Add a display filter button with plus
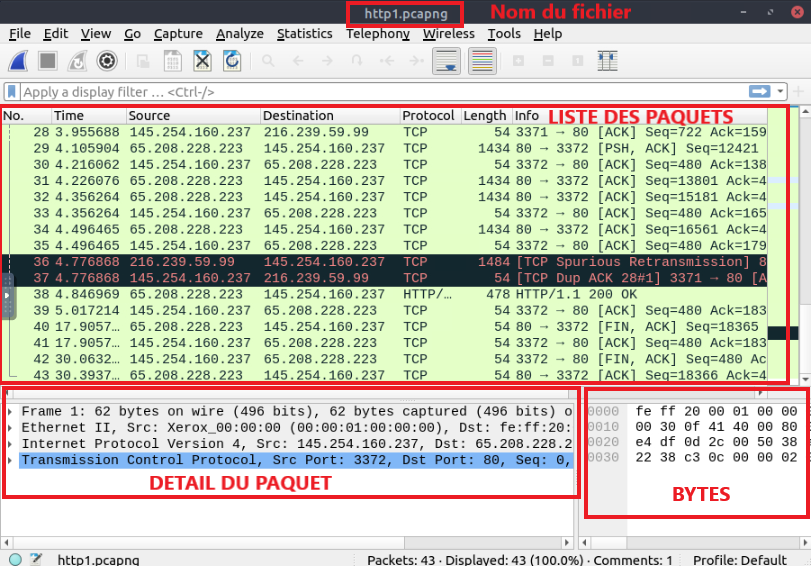811x566 pixels. click(x=798, y=92)
